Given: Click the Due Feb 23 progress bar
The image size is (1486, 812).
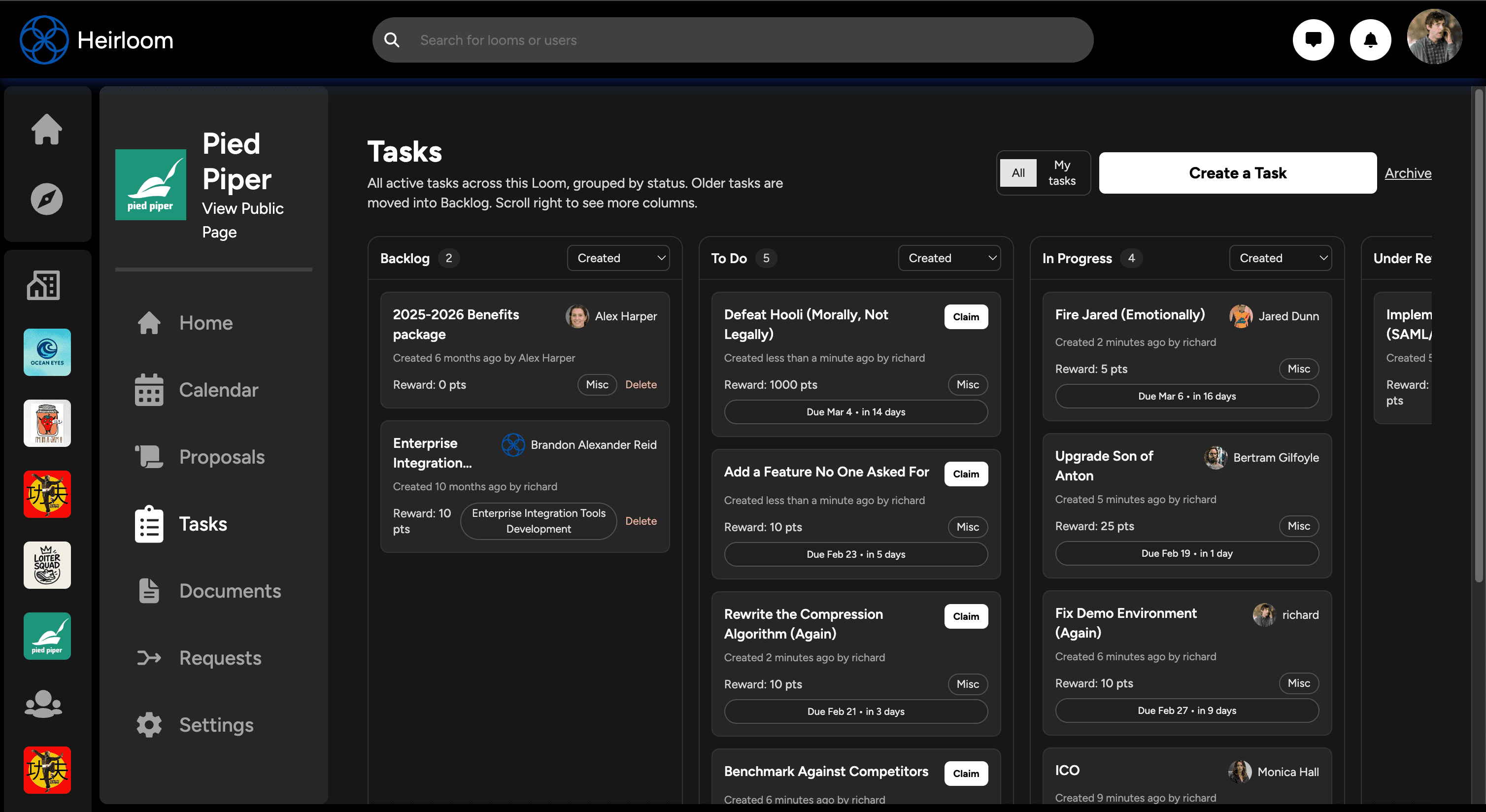Looking at the screenshot, I should [855, 554].
